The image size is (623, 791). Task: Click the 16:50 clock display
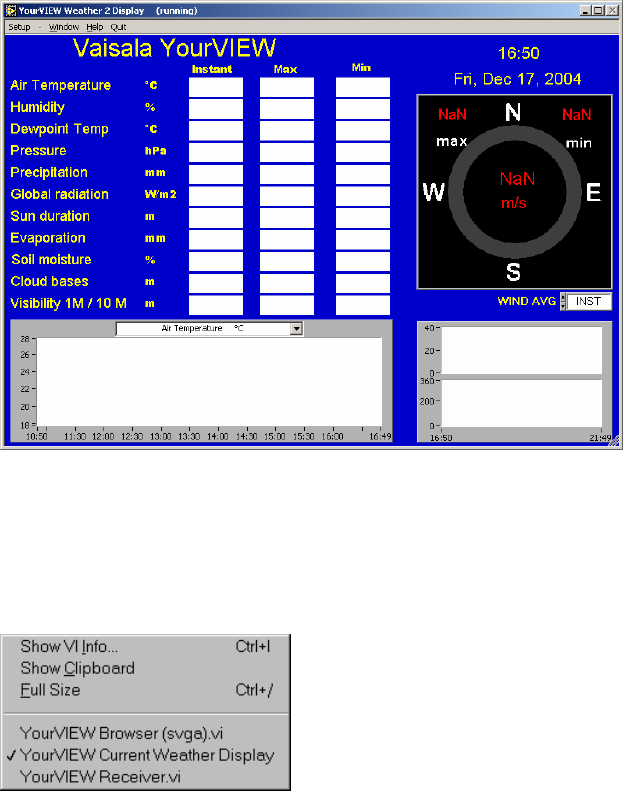tap(519, 53)
